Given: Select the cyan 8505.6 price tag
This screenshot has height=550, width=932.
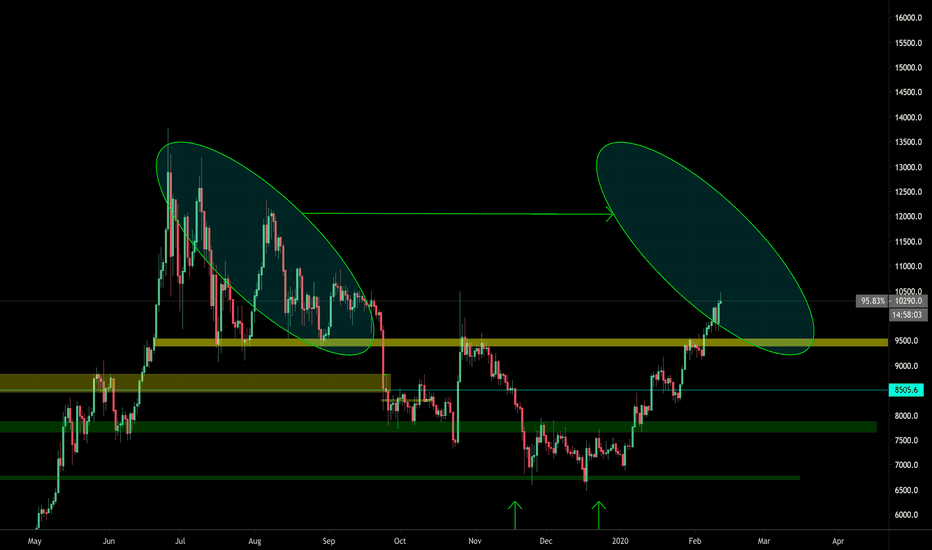Looking at the screenshot, I should click(906, 390).
